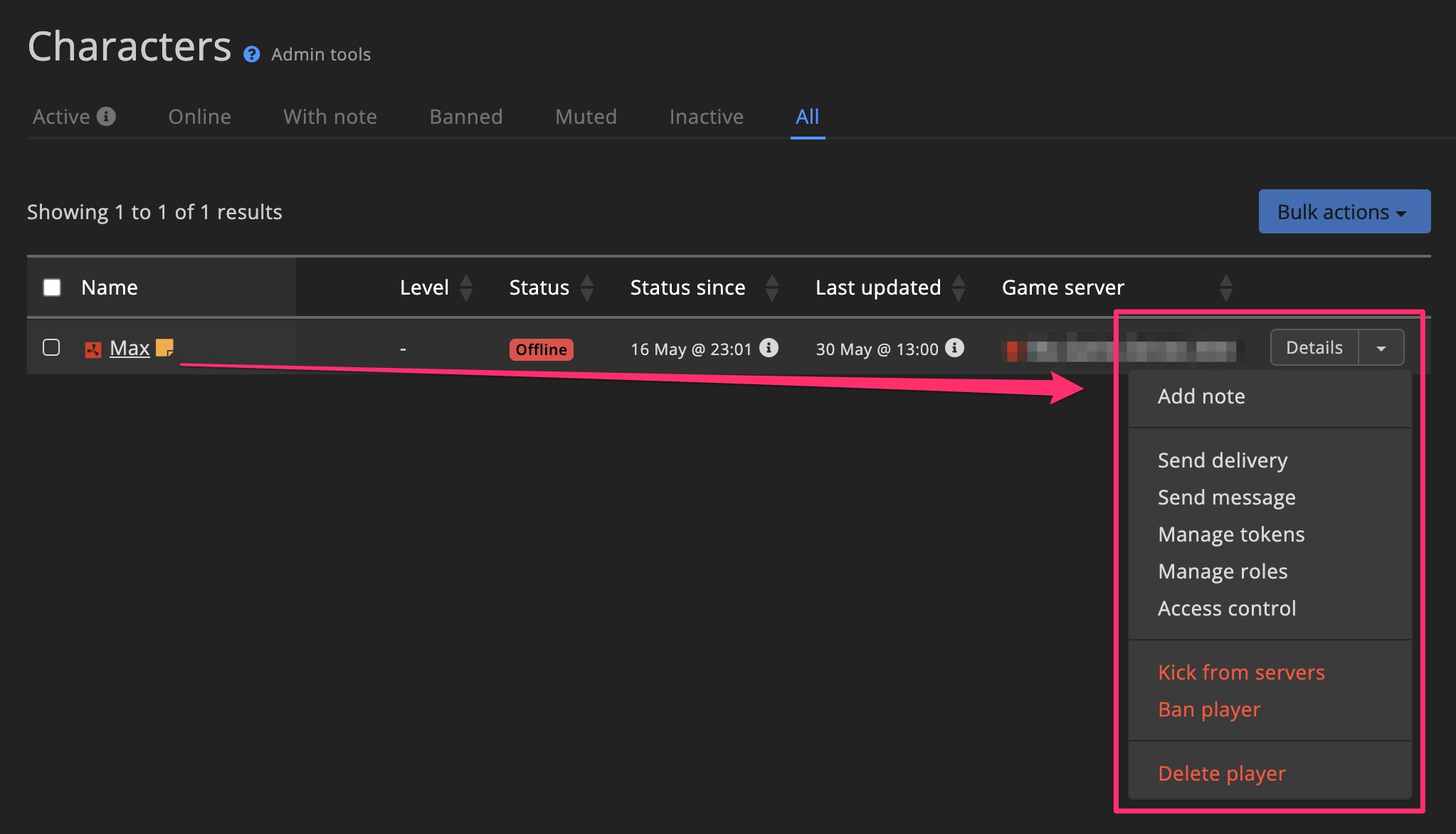1456x834 pixels.
Task: Open Max's character profile link
Action: pos(129,348)
